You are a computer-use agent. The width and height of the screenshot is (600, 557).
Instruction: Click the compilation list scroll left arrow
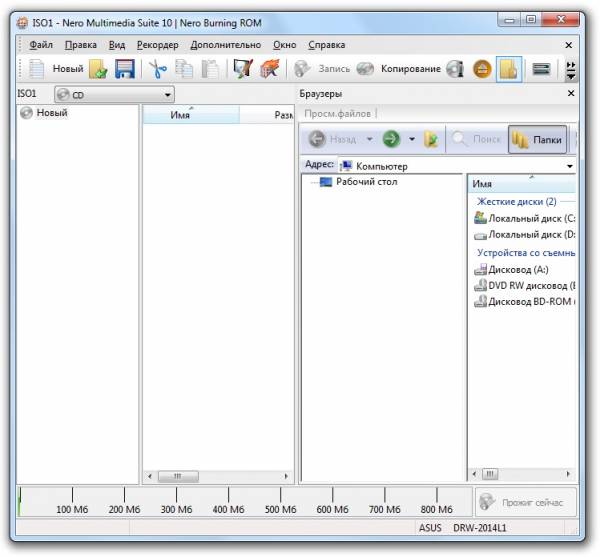click(150, 477)
